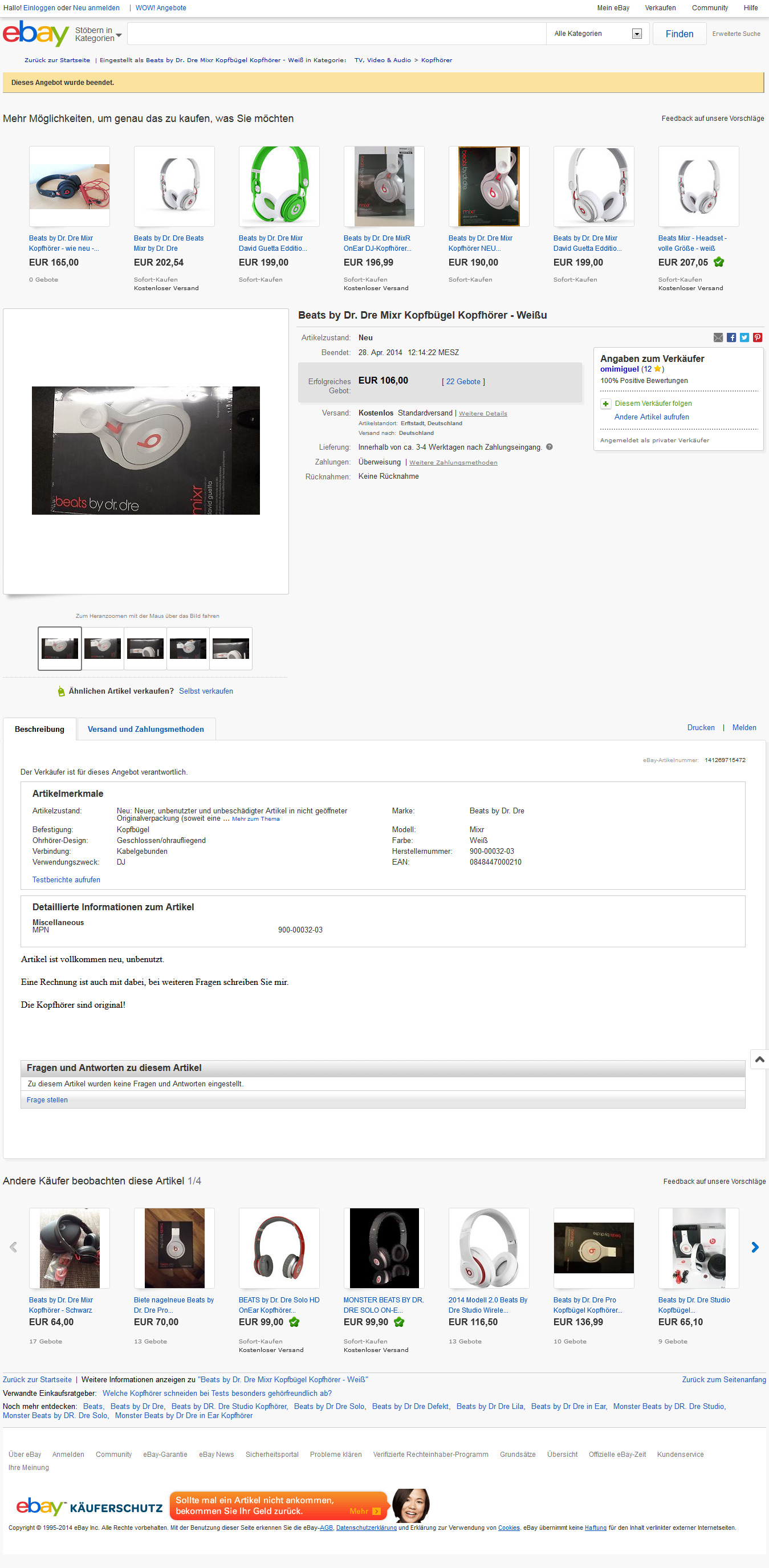Image resolution: width=769 pixels, height=1568 pixels.
Task: Pin listing on Pinterest icon
Action: coord(758,338)
